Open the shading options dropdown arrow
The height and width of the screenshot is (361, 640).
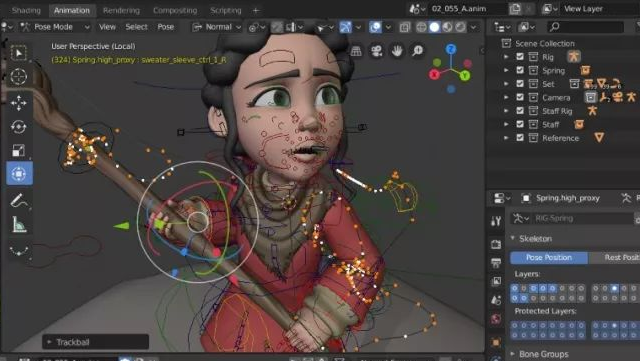(x=473, y=27)
